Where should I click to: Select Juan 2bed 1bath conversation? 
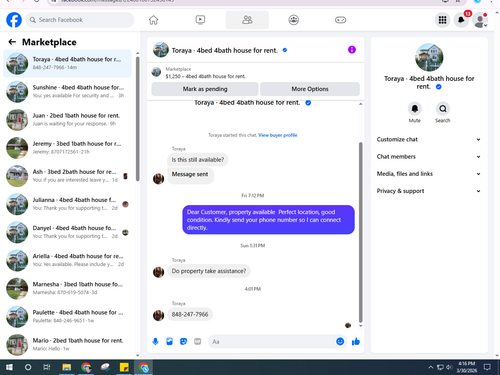67,119
